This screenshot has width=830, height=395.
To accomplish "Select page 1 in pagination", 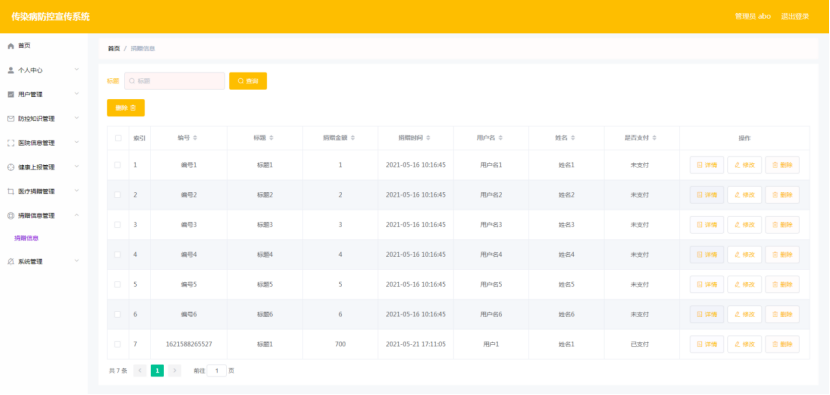I will pyautogui.click(x=157, y=371).
